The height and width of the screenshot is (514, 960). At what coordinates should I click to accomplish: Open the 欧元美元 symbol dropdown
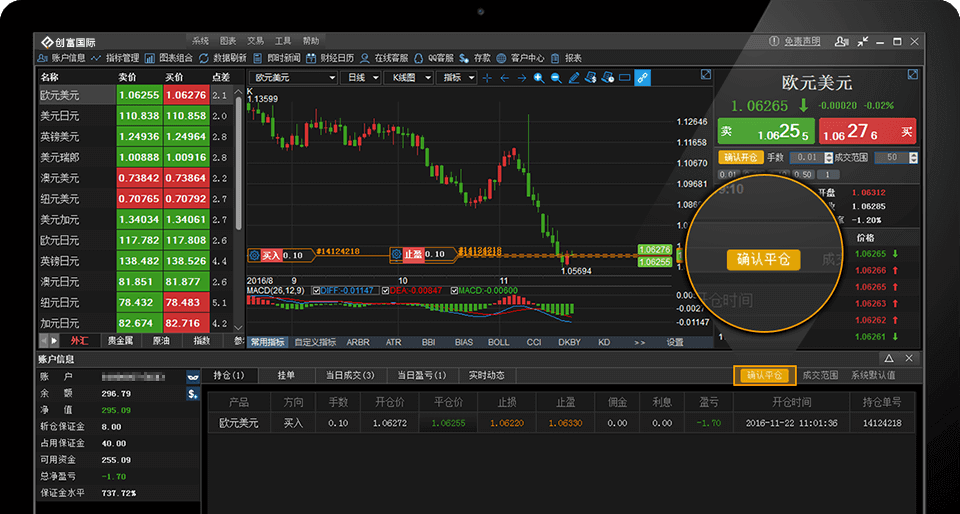tap(293, 78)
